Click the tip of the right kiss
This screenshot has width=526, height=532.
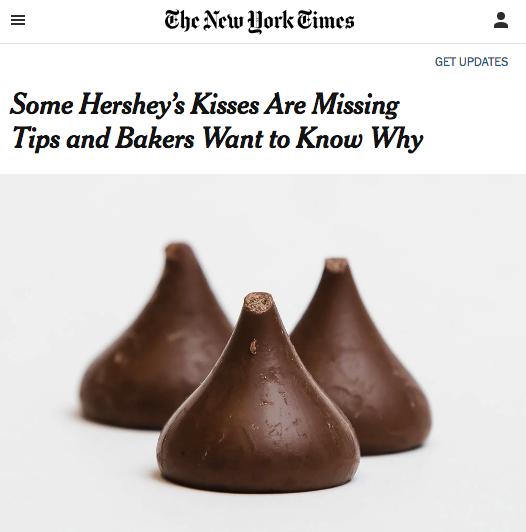[336, 265]
